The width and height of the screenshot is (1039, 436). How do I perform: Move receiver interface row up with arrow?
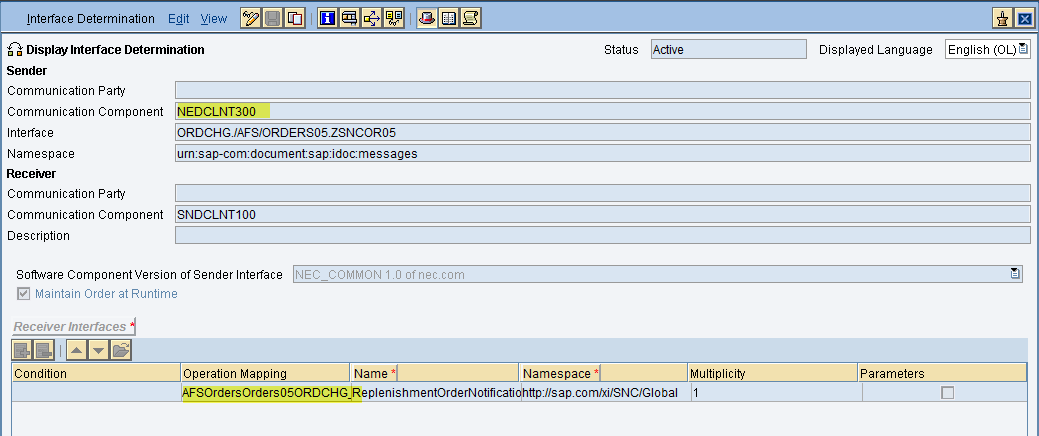[x=77, y=349]
